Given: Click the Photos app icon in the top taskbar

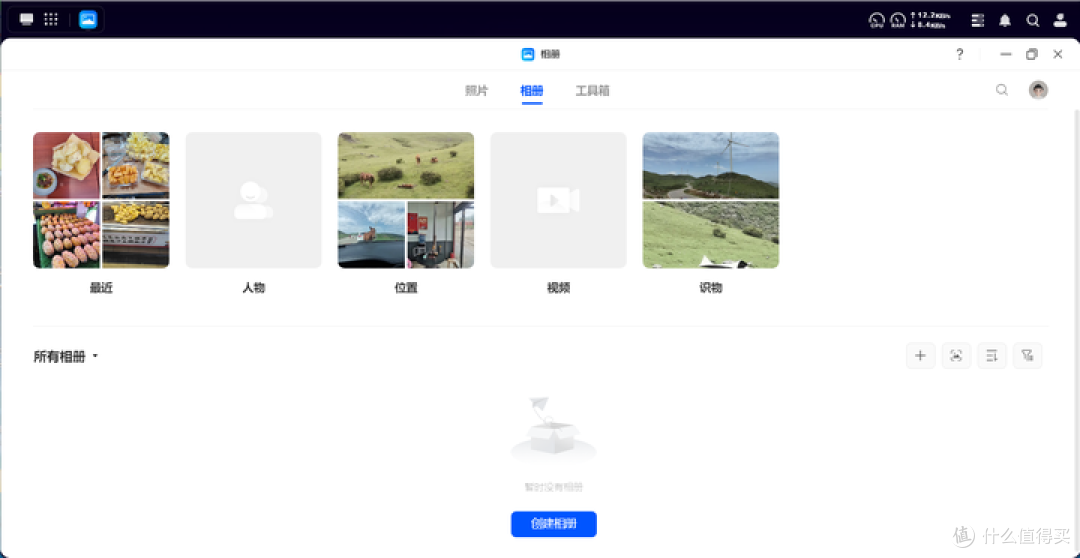Looking at the screenshot, I should coord(88,19).
